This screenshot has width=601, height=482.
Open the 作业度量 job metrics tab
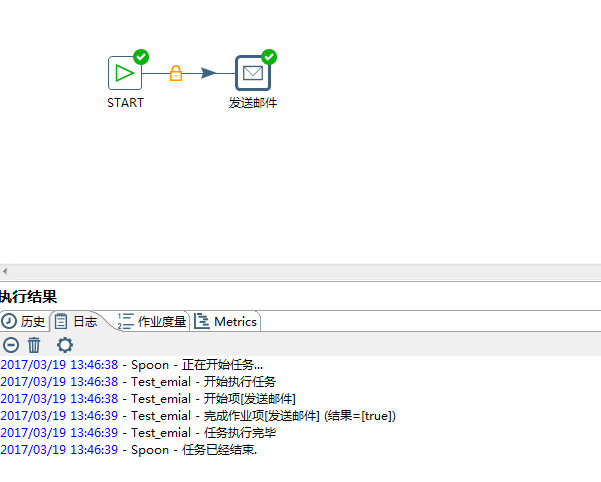[x=153, y=321]
